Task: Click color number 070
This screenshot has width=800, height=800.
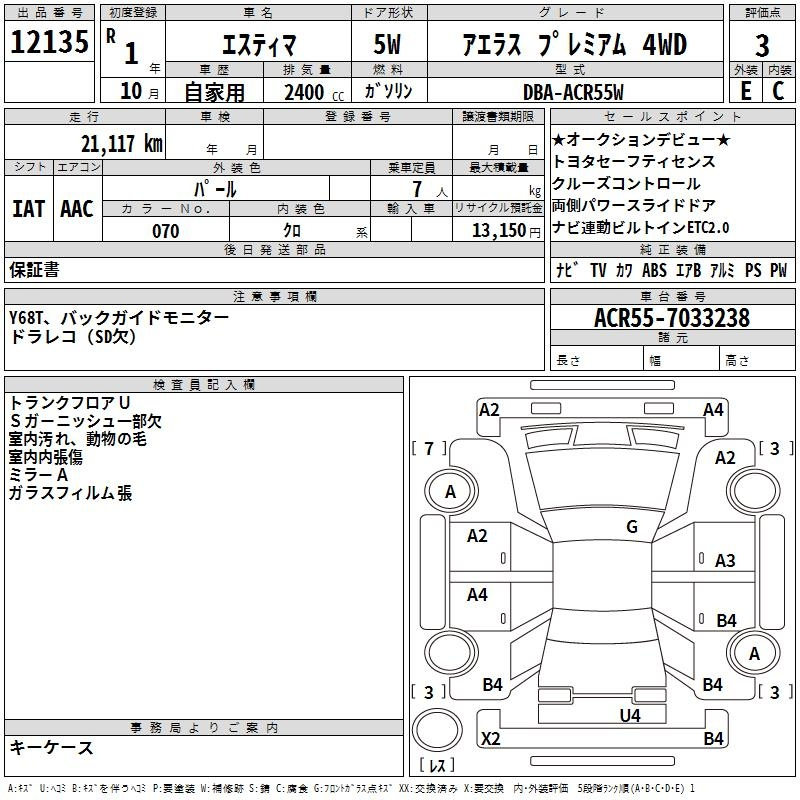Action: click(x=166, y=231)
